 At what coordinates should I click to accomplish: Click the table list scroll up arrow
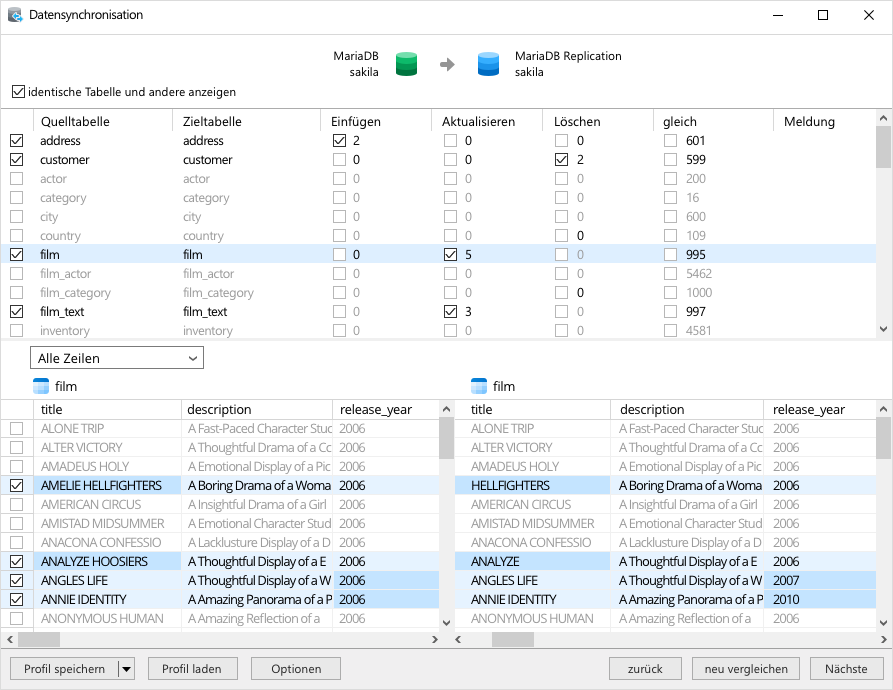[x=883, y=118]
